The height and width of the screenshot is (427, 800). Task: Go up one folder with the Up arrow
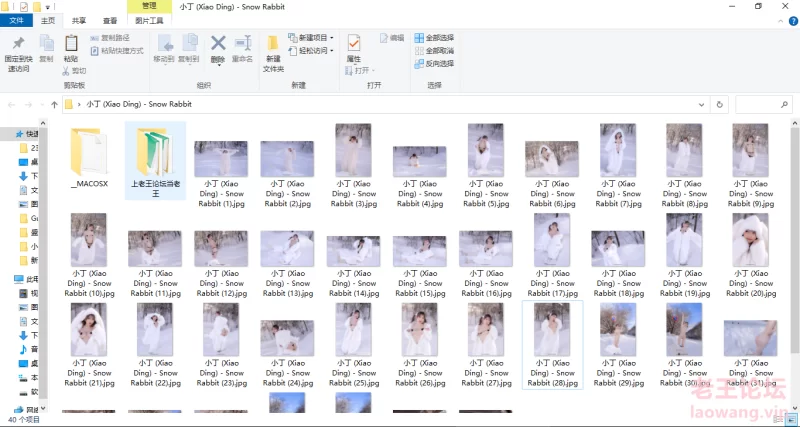pos(55,105)
